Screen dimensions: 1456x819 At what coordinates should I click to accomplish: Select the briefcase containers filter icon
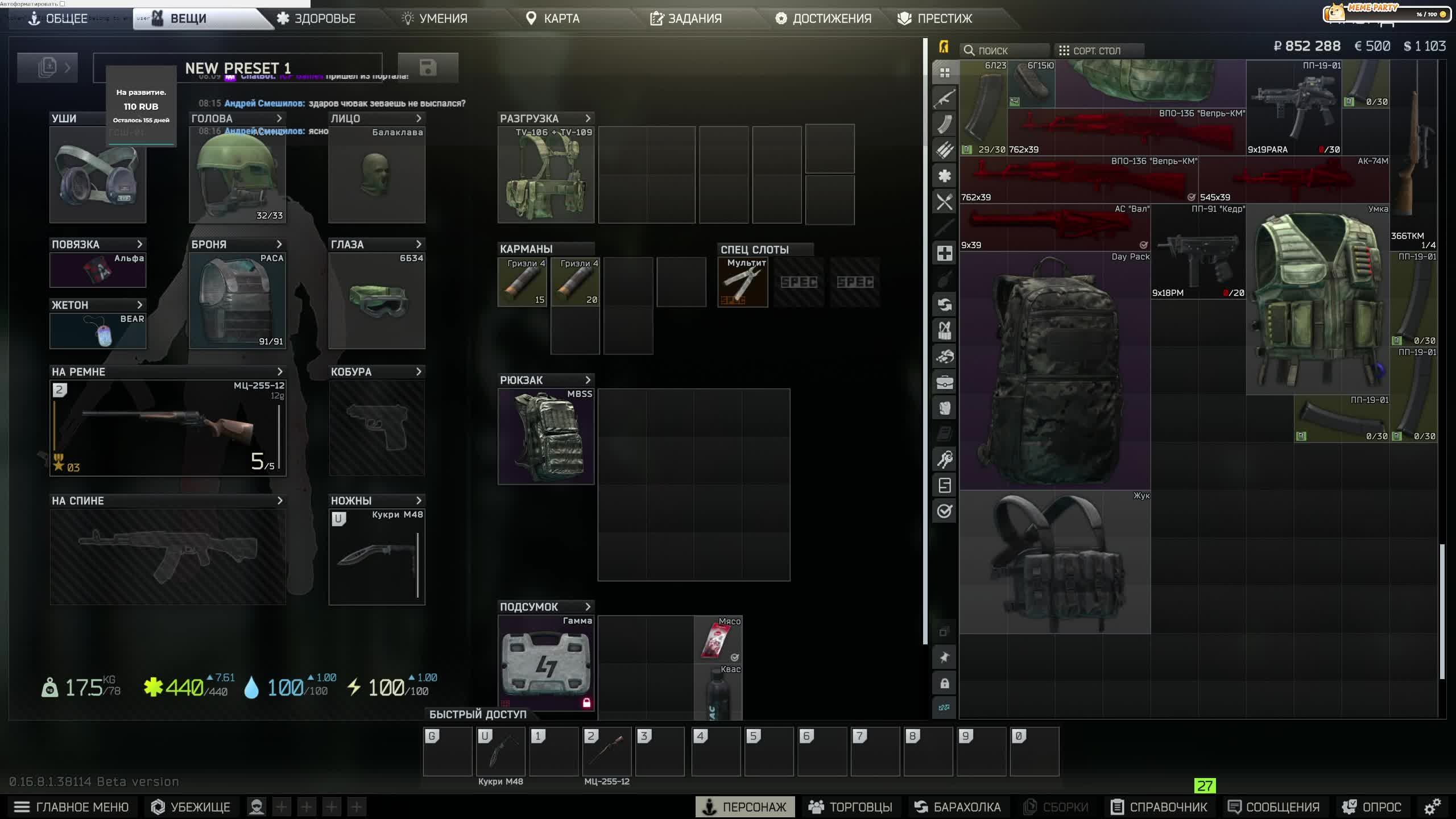pyautogui.click(x=944, y=382)
